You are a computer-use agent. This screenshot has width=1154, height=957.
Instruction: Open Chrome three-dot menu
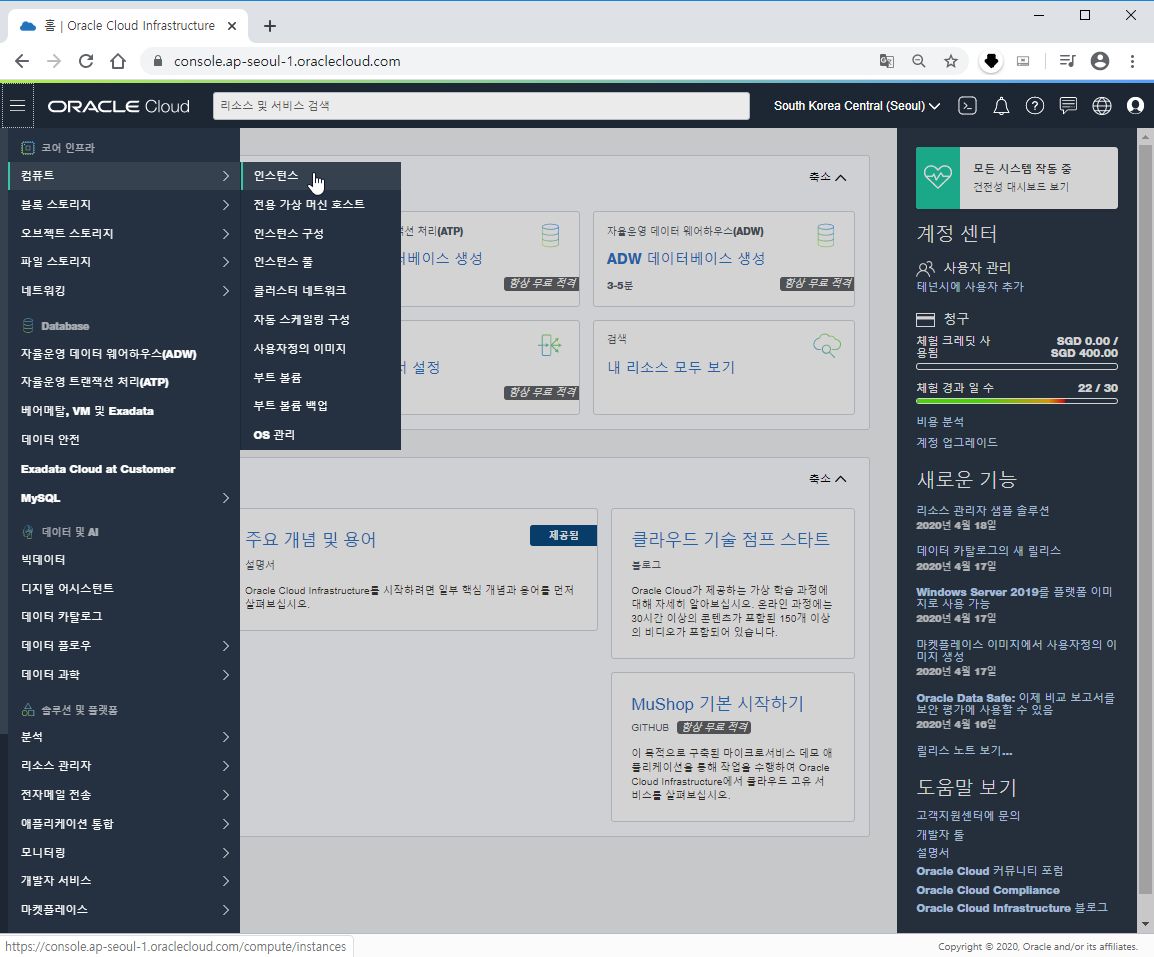pos(1132,61)
